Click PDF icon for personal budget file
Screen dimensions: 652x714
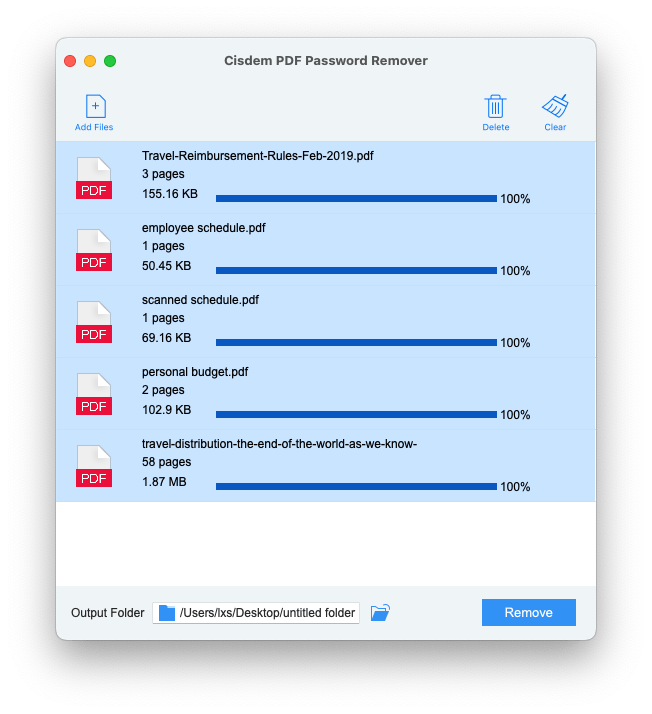pos(94,394)
